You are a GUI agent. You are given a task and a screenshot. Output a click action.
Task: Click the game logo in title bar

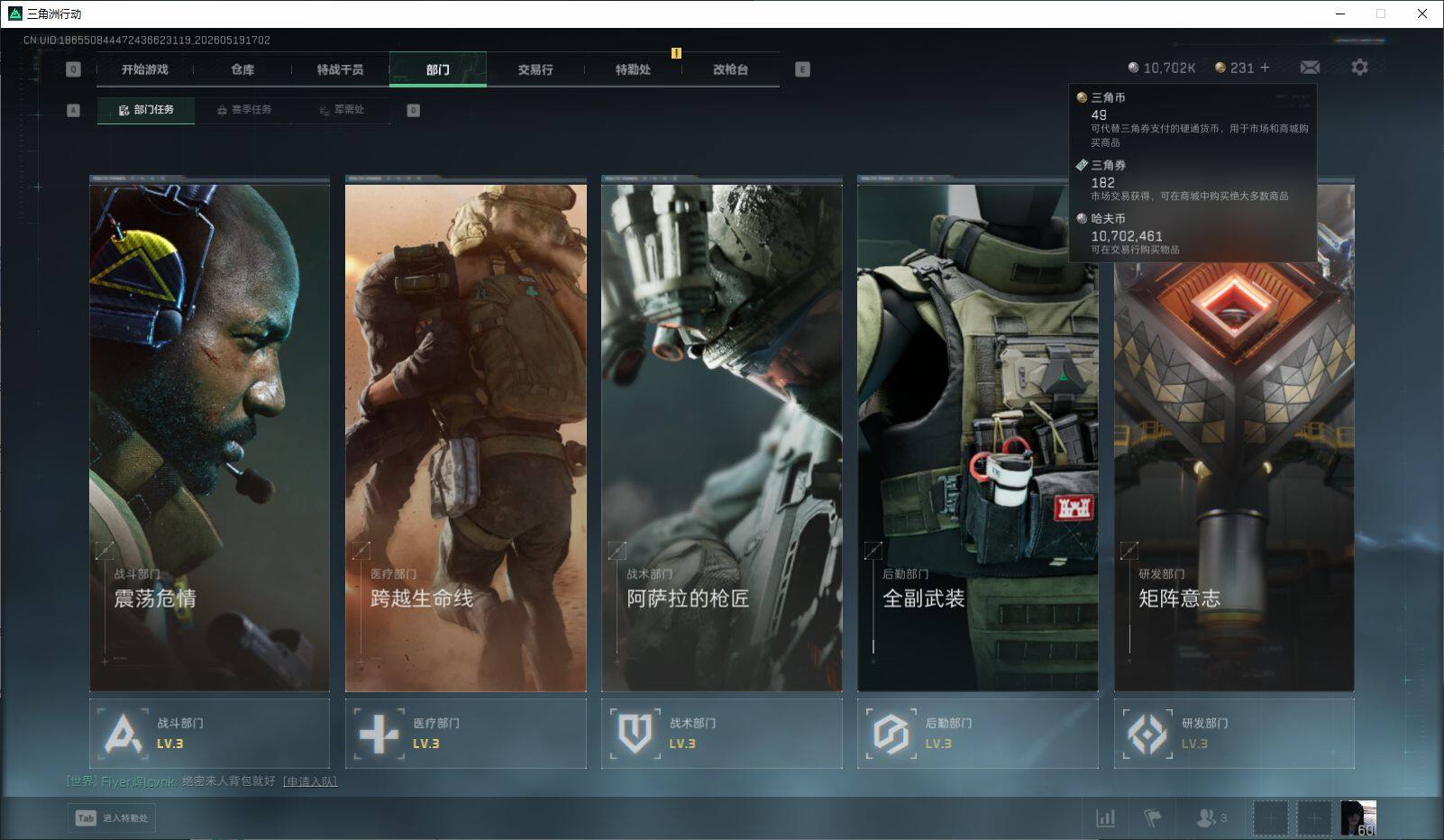pyautogui.click(x=14, y=14)
